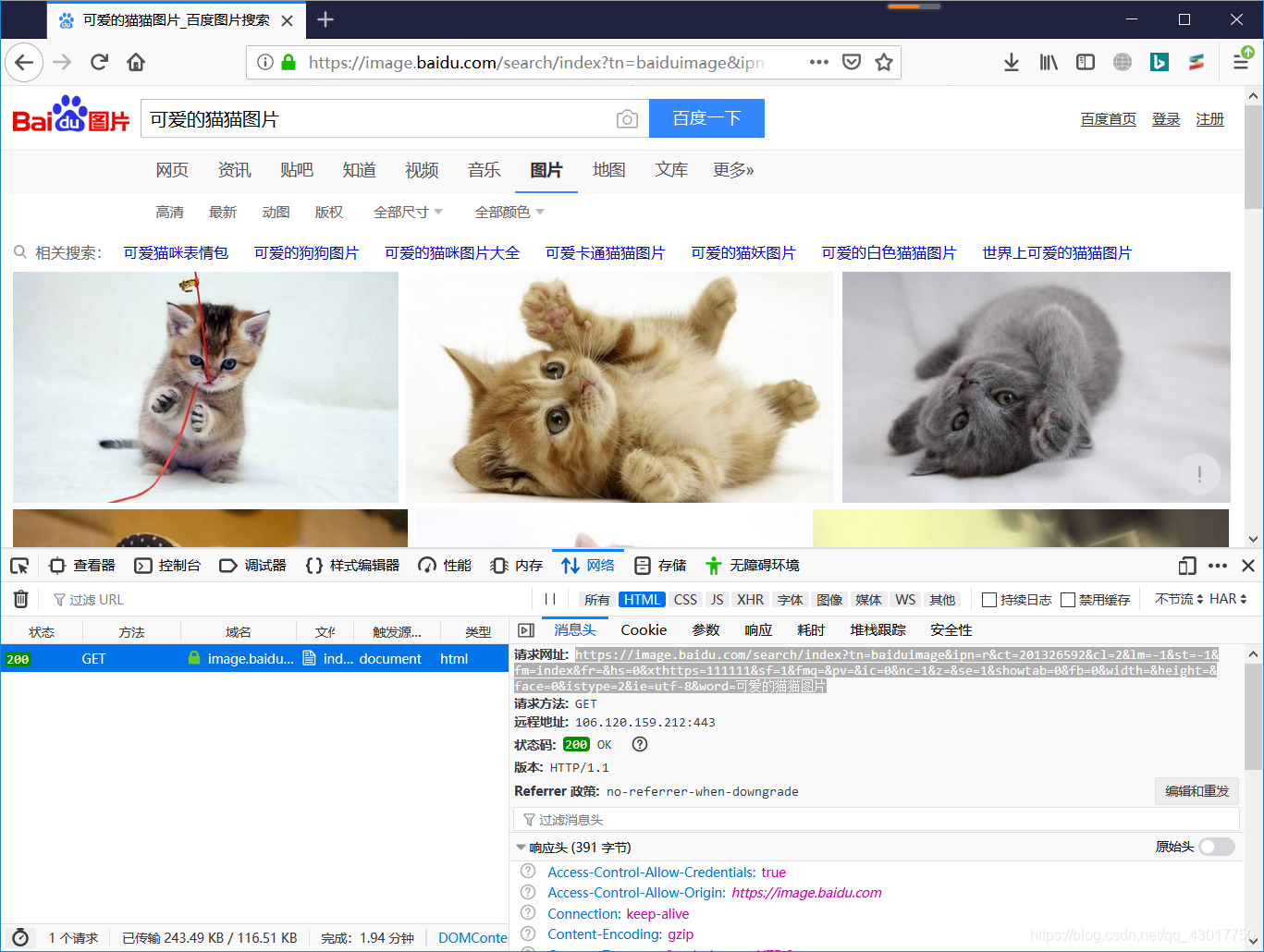
Task: Enable the 持续日志 persist logs checkbox
Action: (989, 600)
